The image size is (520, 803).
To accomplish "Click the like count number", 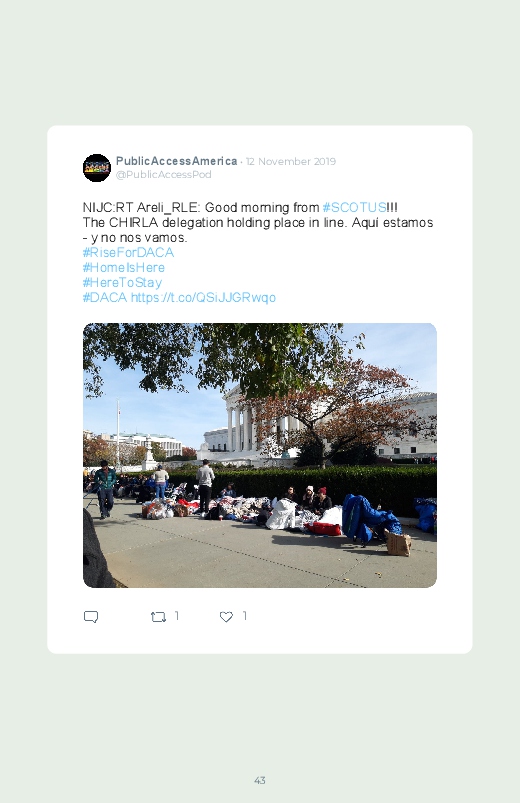I will [x=244, y=616].
